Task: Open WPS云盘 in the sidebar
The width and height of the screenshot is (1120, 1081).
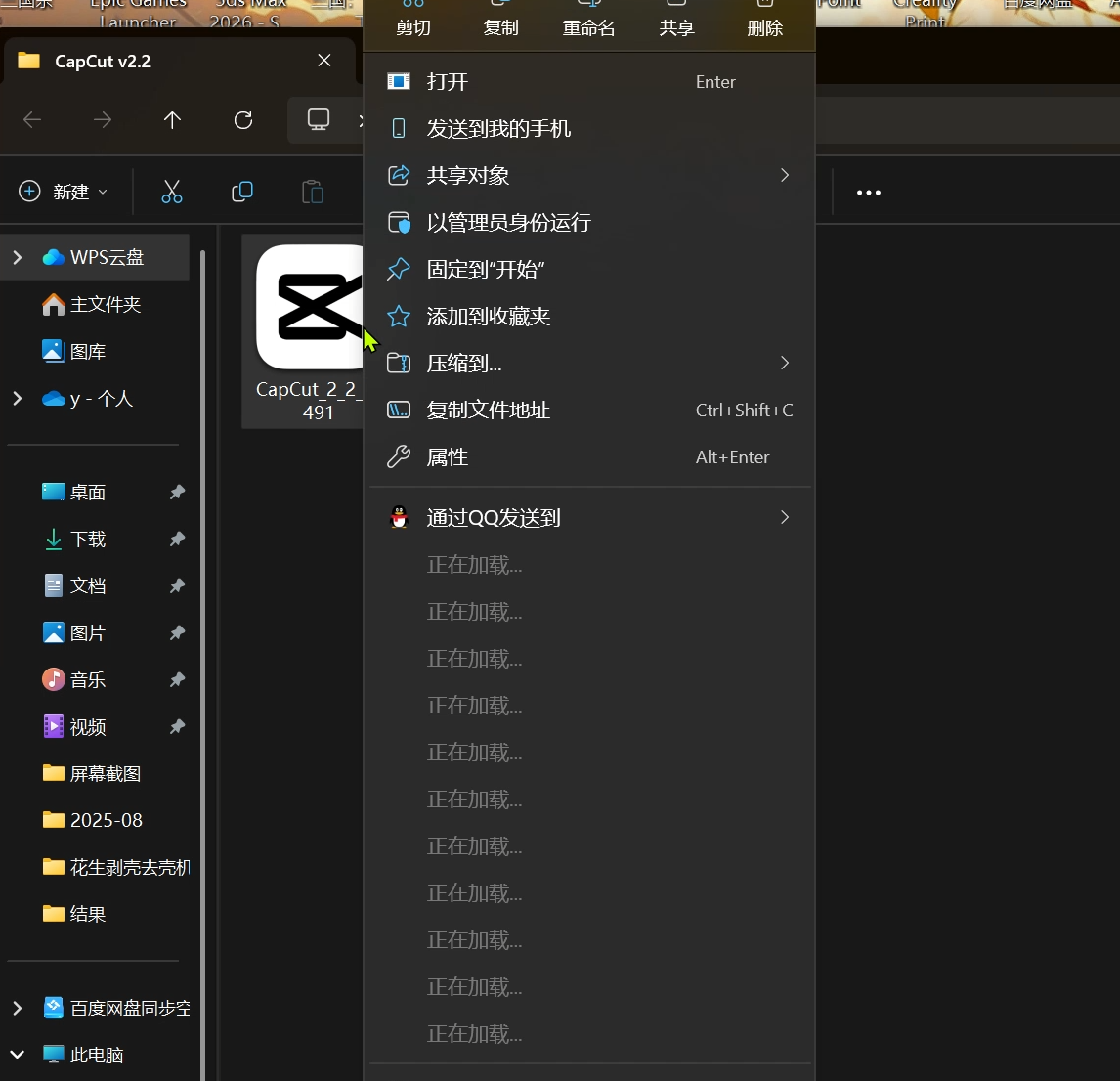Action: [93, 257]
